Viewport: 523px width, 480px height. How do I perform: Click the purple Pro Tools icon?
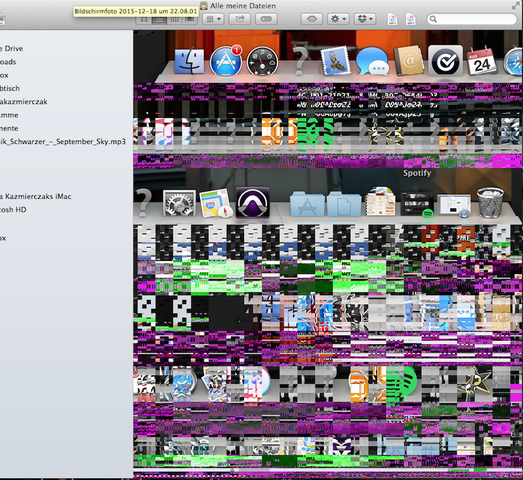pos(252,203)
